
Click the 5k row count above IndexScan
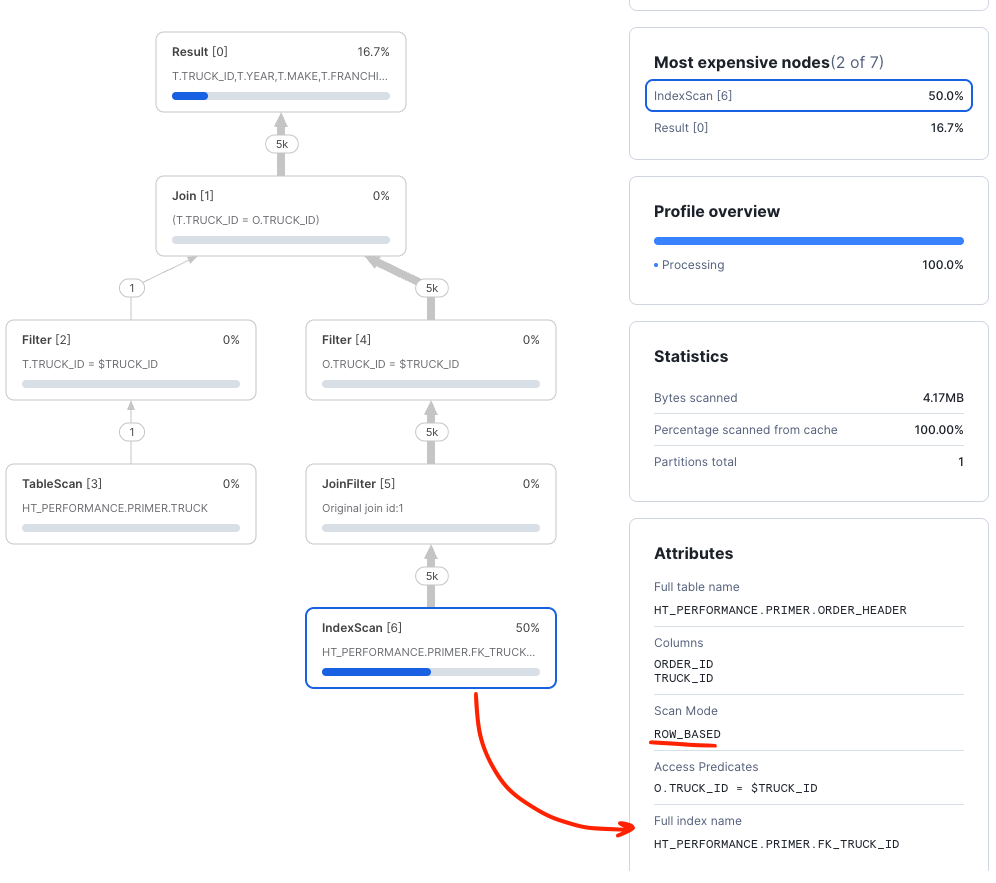coord(431,576)
